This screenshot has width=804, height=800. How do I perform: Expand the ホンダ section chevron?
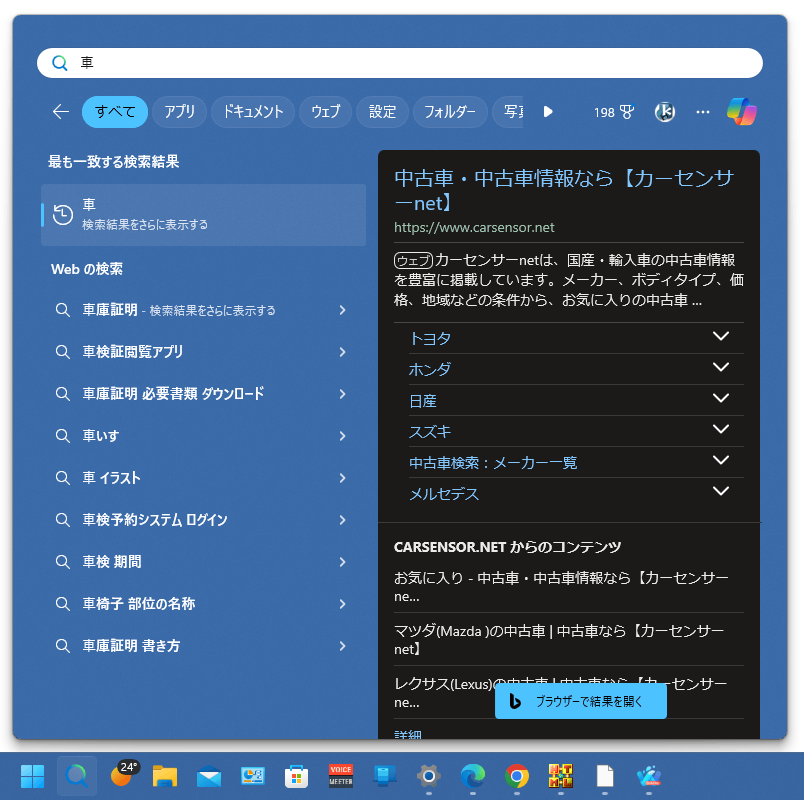721,367
